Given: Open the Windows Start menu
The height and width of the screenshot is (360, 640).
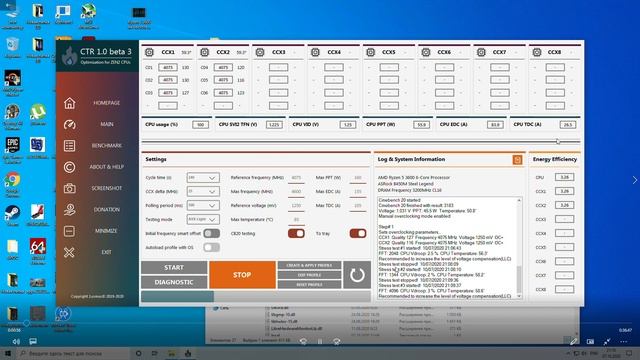Looking at the screenshot, I should tap(7, 353).
